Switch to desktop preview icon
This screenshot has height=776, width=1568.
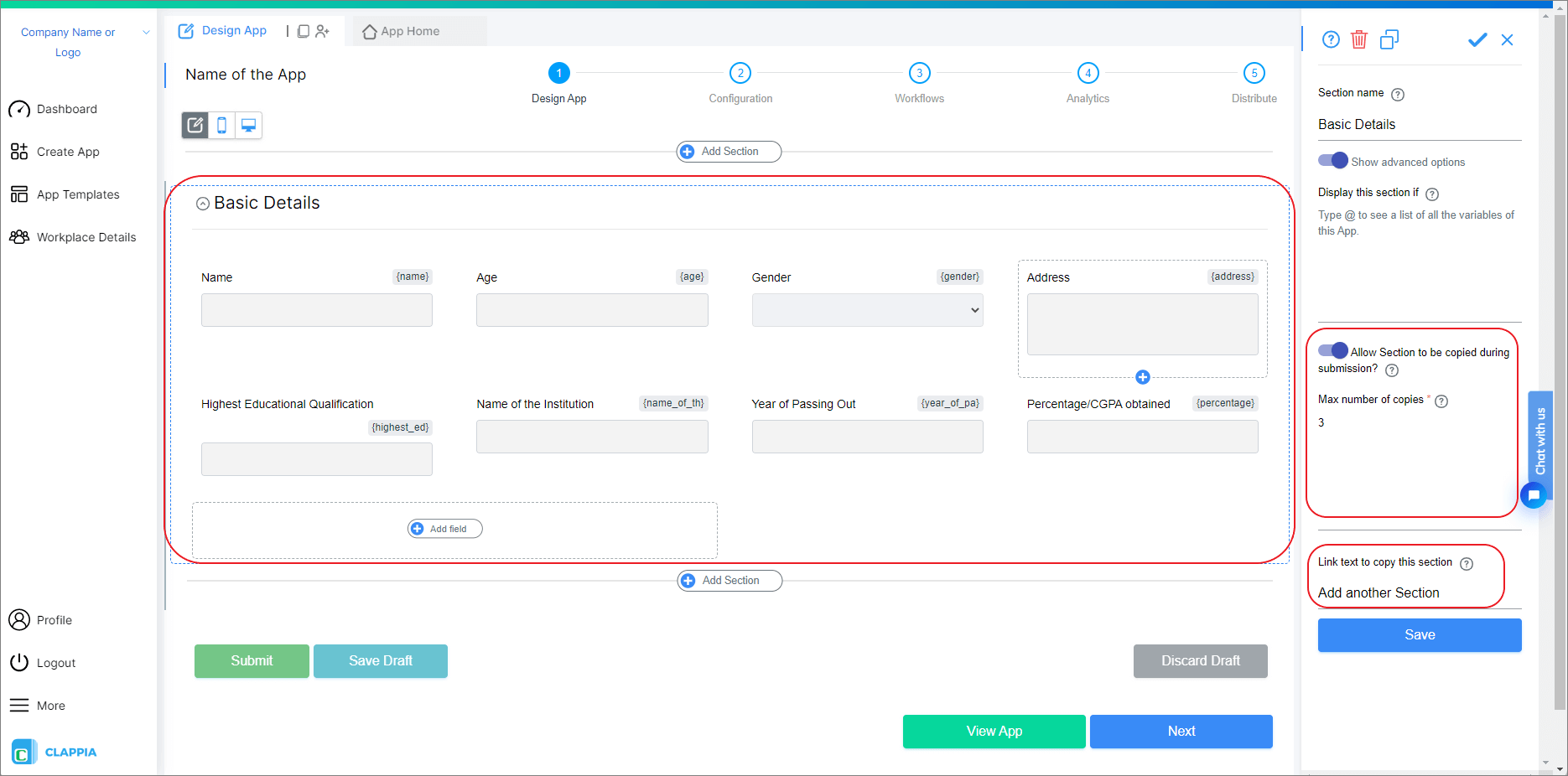(248, 125)
